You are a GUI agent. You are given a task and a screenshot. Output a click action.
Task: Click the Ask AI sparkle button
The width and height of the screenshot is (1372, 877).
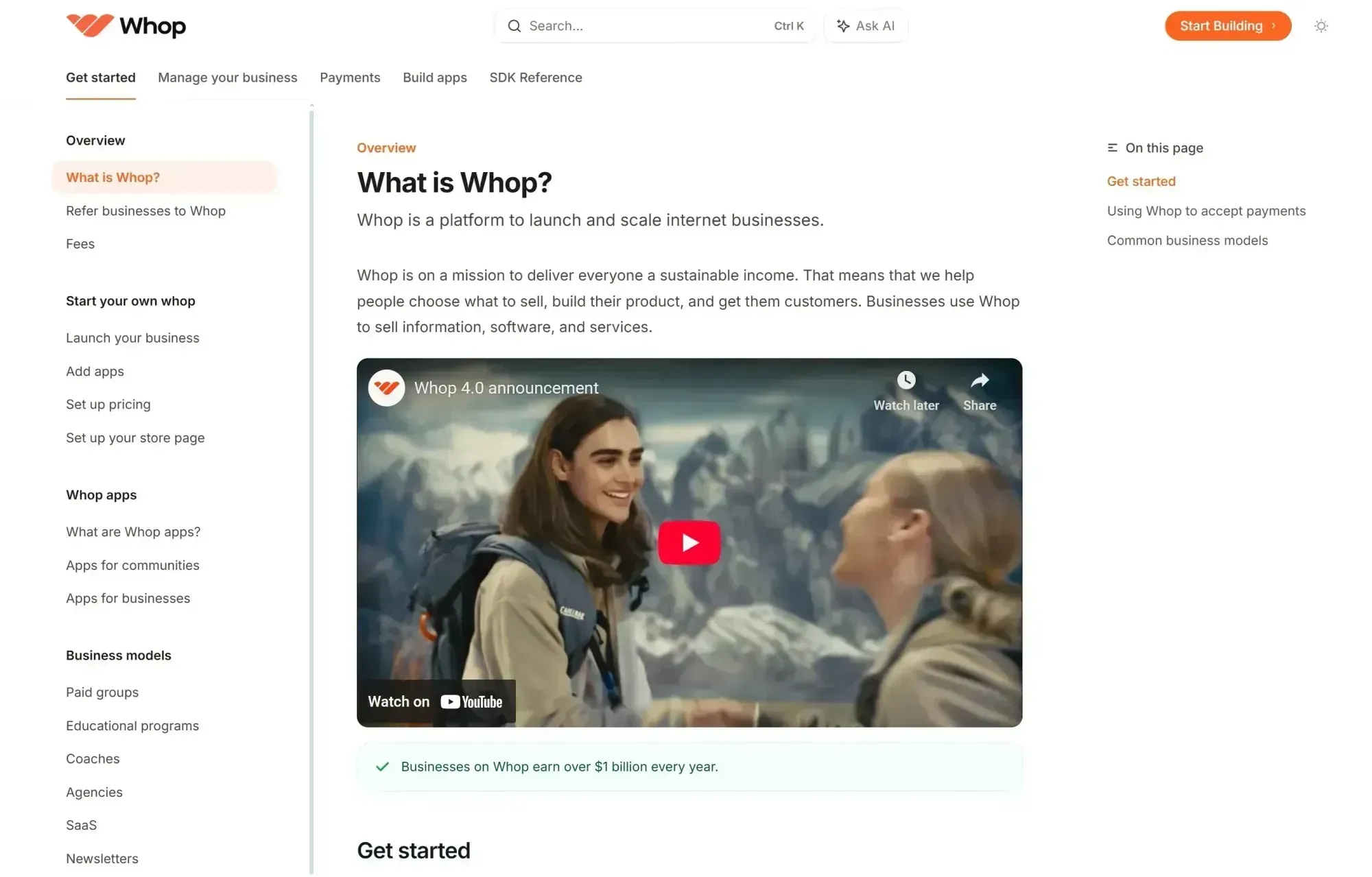(x=866, y=26)
